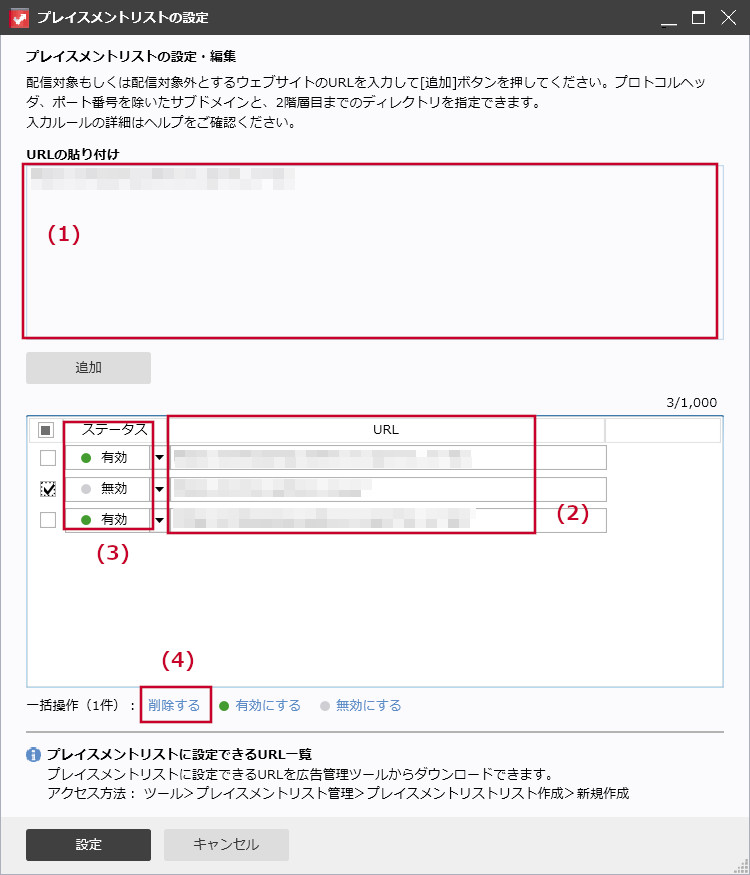Tick the third row's checkbox

(x=48, y=520)
